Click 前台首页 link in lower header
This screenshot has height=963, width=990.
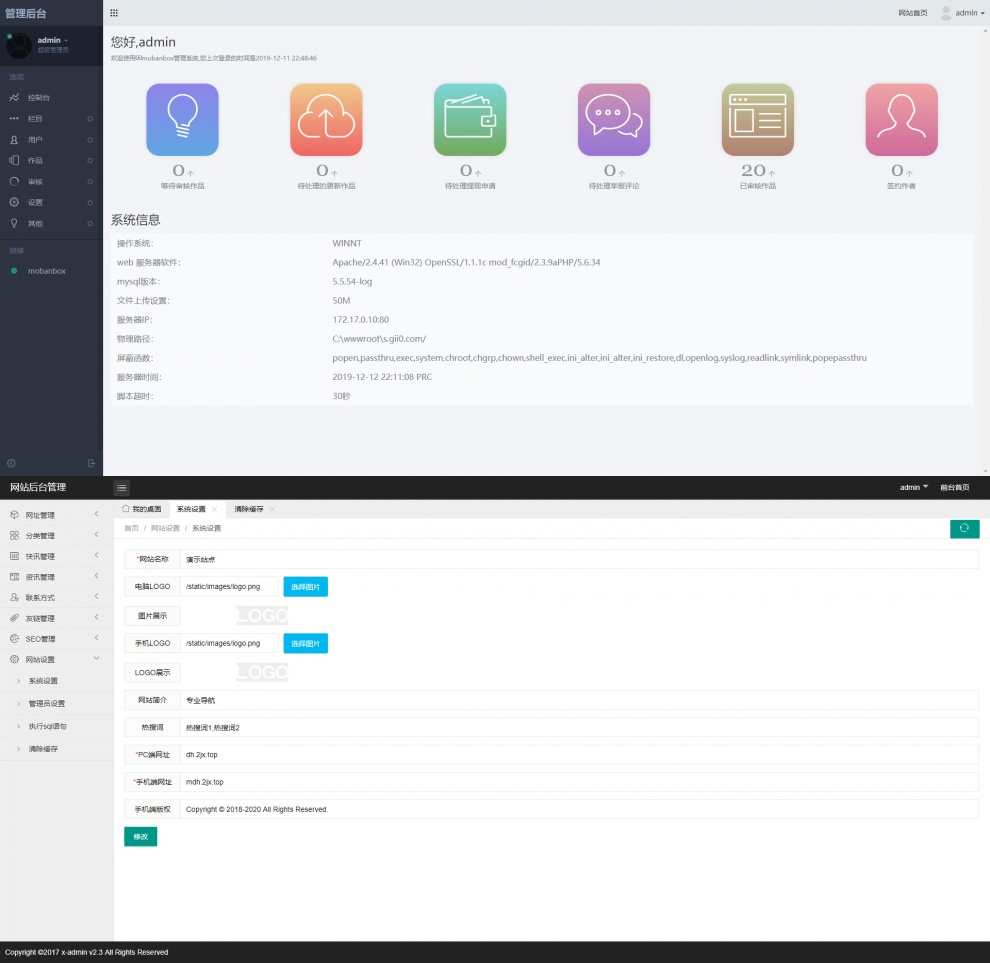955,487
